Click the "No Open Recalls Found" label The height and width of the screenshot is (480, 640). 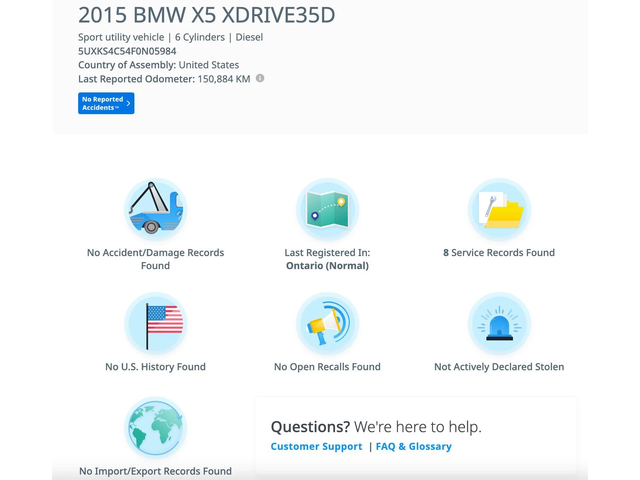327,367
